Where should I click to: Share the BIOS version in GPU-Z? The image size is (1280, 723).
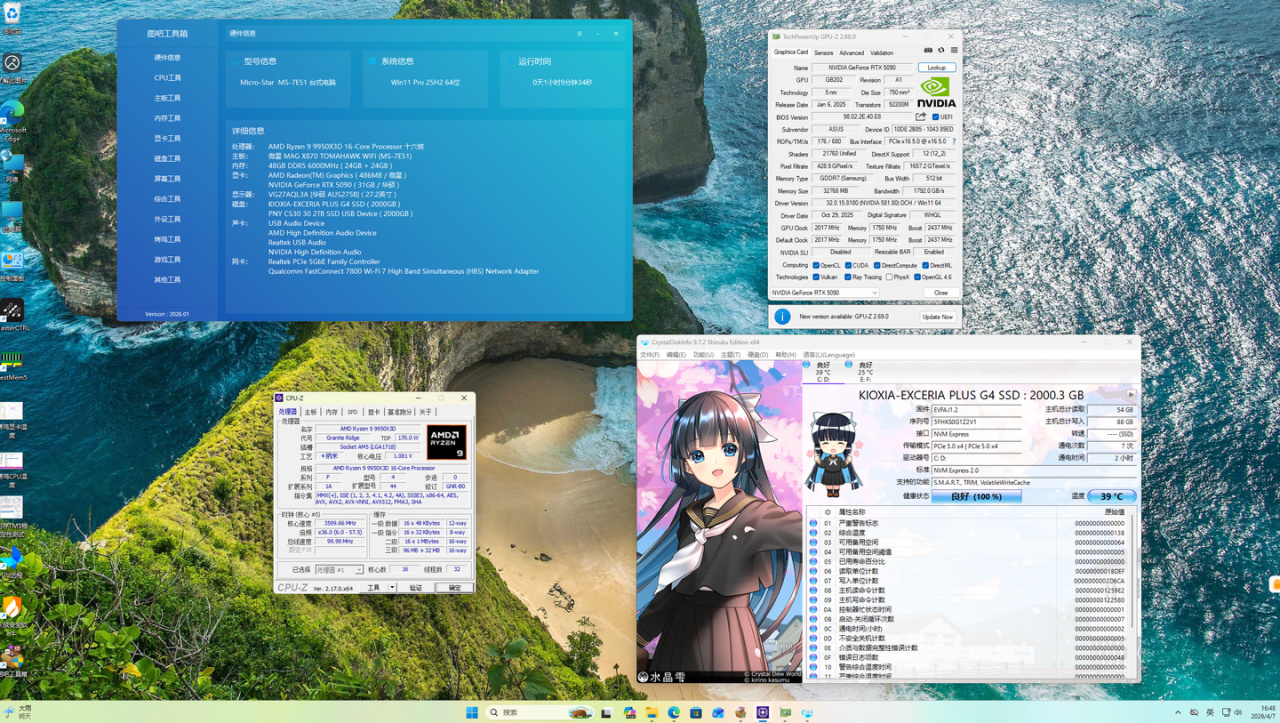(921, 117)
